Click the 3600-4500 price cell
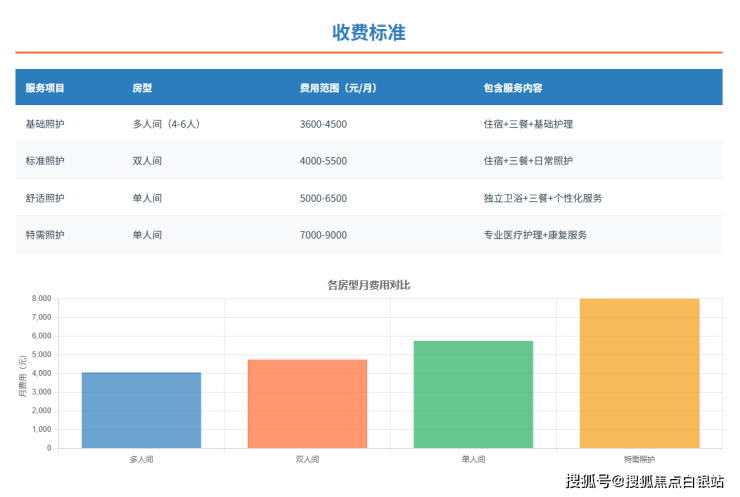This screenshot has width=740, height=497. pyautogui.click(x=323, y=124)
